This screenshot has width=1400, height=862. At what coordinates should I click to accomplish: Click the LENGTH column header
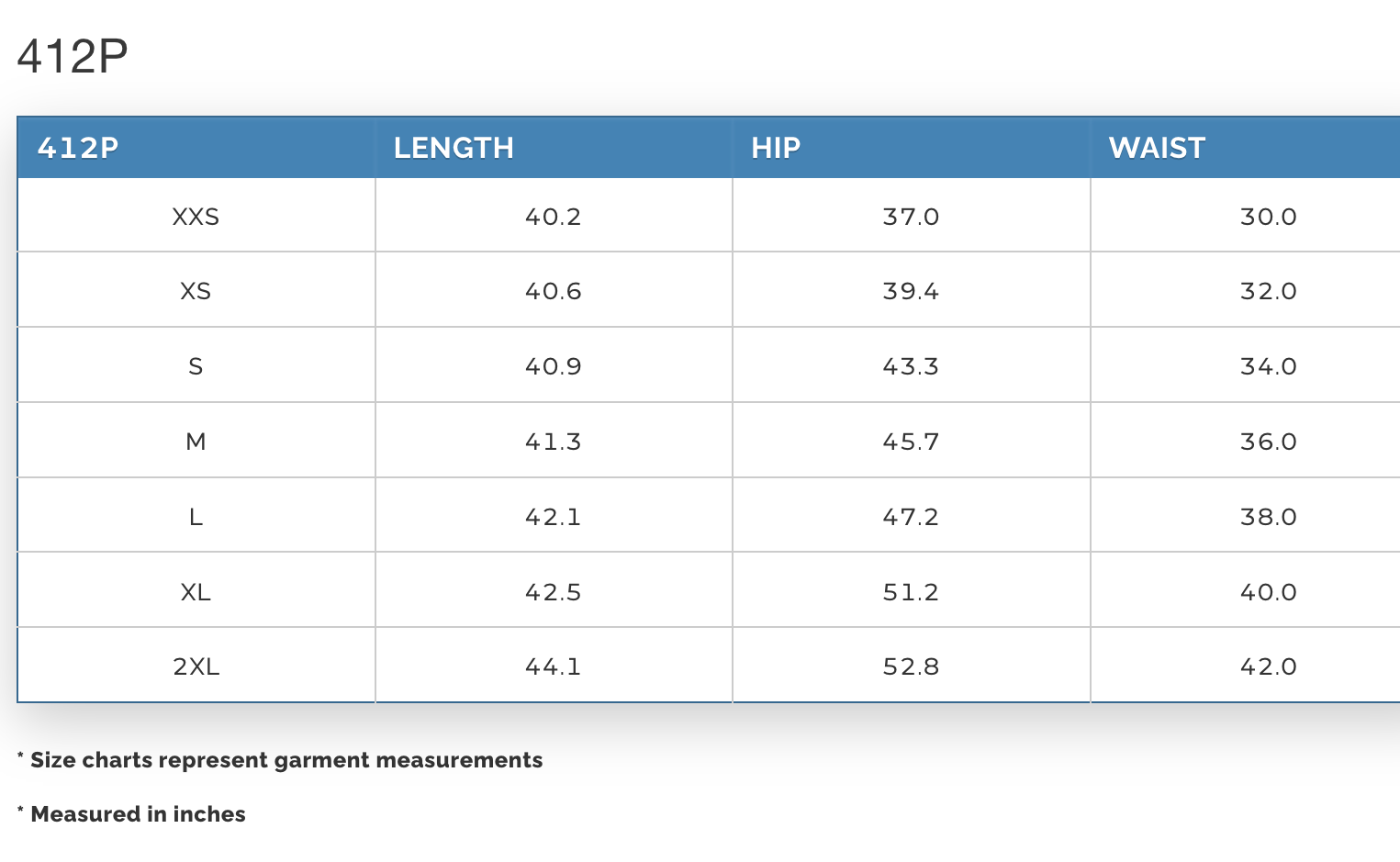[454, 148]
